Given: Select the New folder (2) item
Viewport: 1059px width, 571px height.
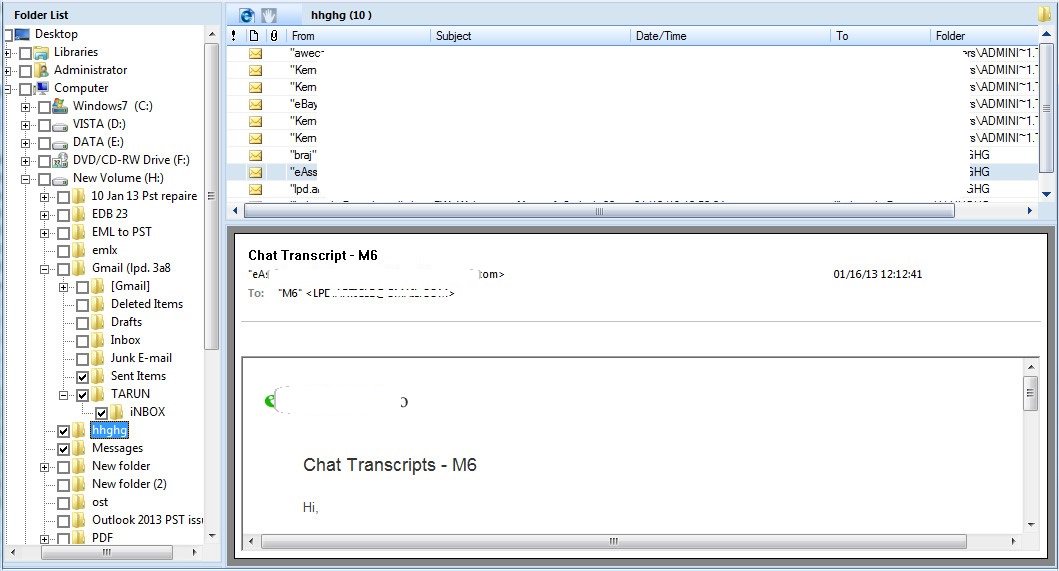Looking at the screenshot, I should coord(129,484).
